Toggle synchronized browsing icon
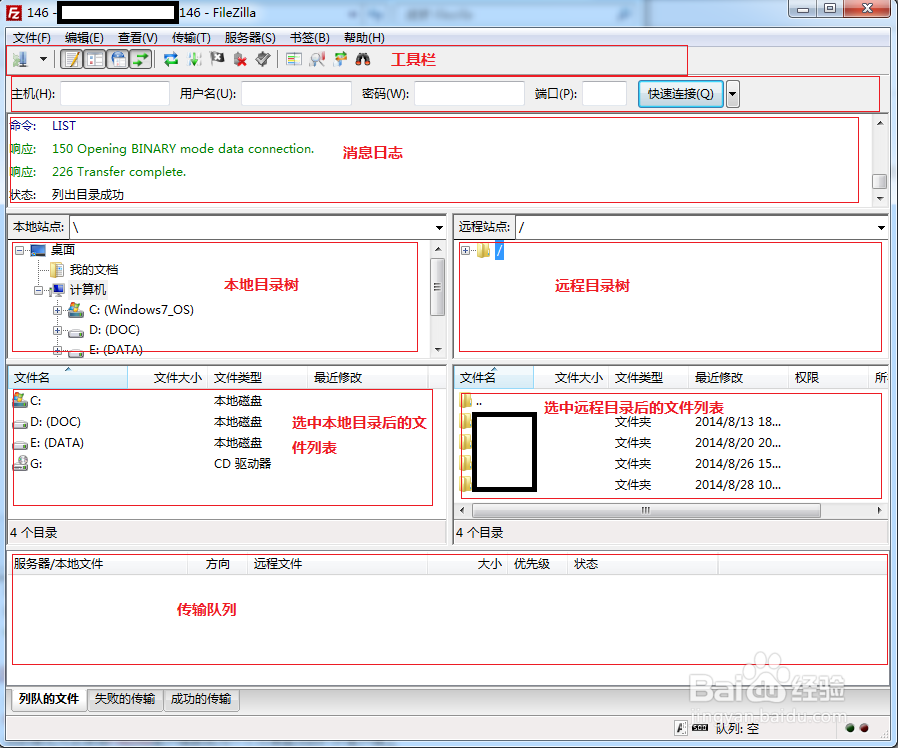The height and width of the screenshot is (748, 898). 340,59
